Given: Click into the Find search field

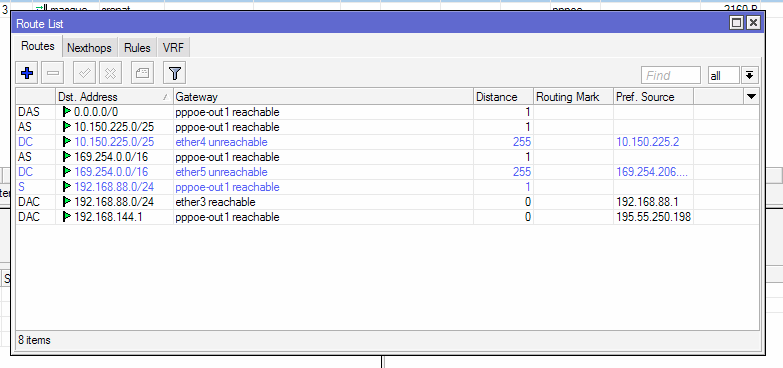Looking at the screenshot, I should click(x=671, y=75).
